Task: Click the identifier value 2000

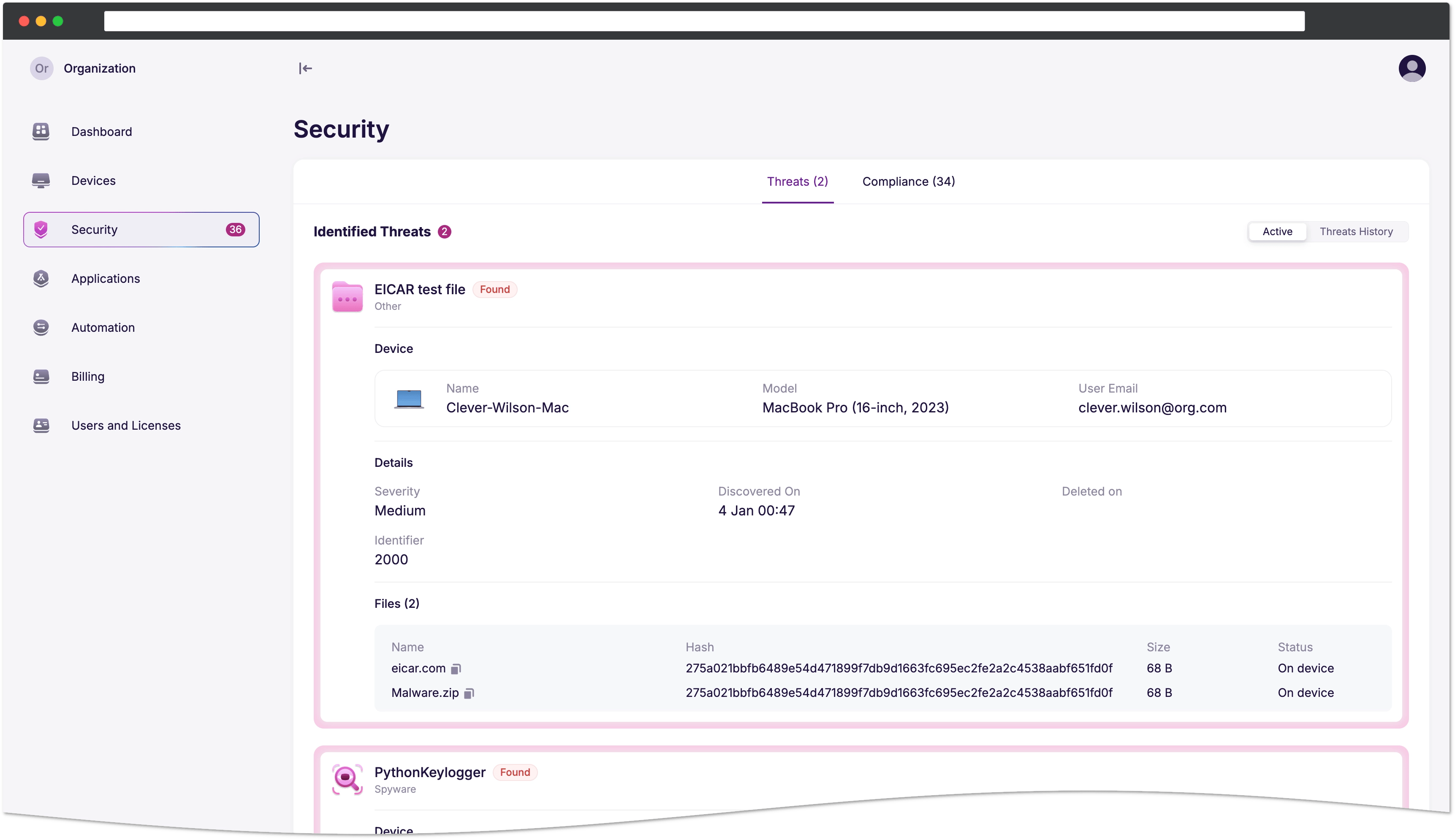Action: [x=391, y=560]
